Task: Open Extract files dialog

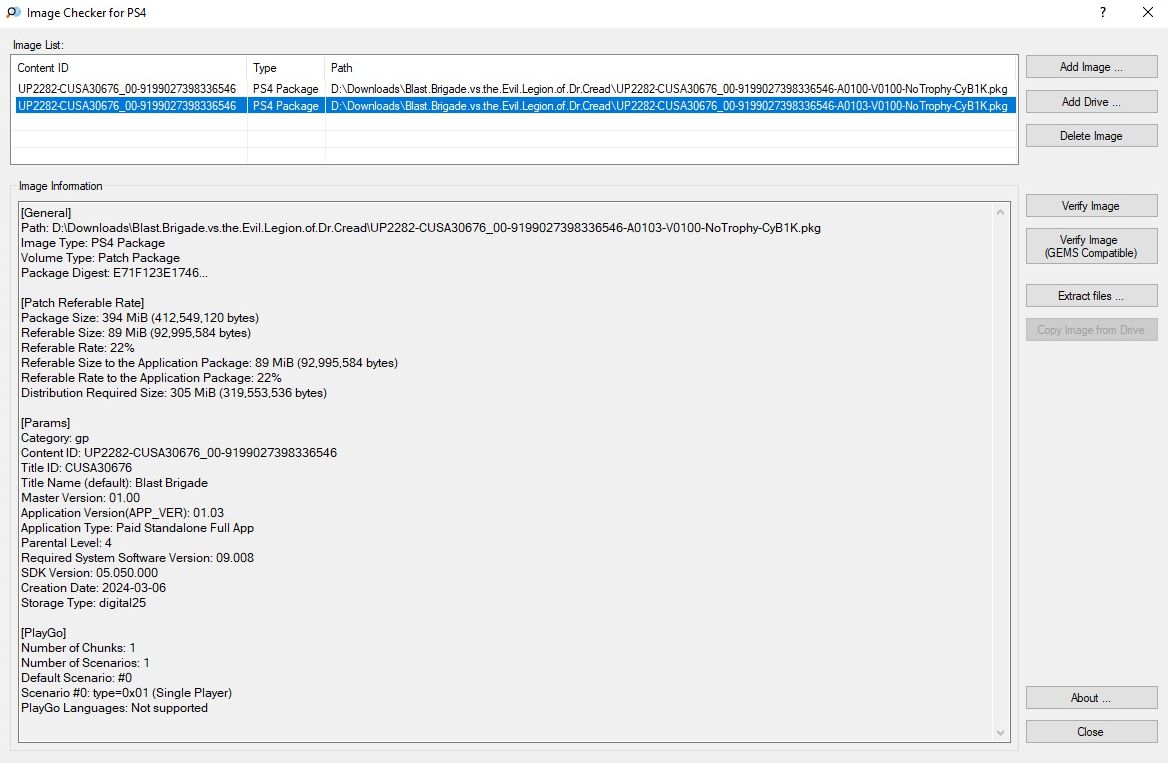Action: pyautogui.click(x=1091, y=296)
